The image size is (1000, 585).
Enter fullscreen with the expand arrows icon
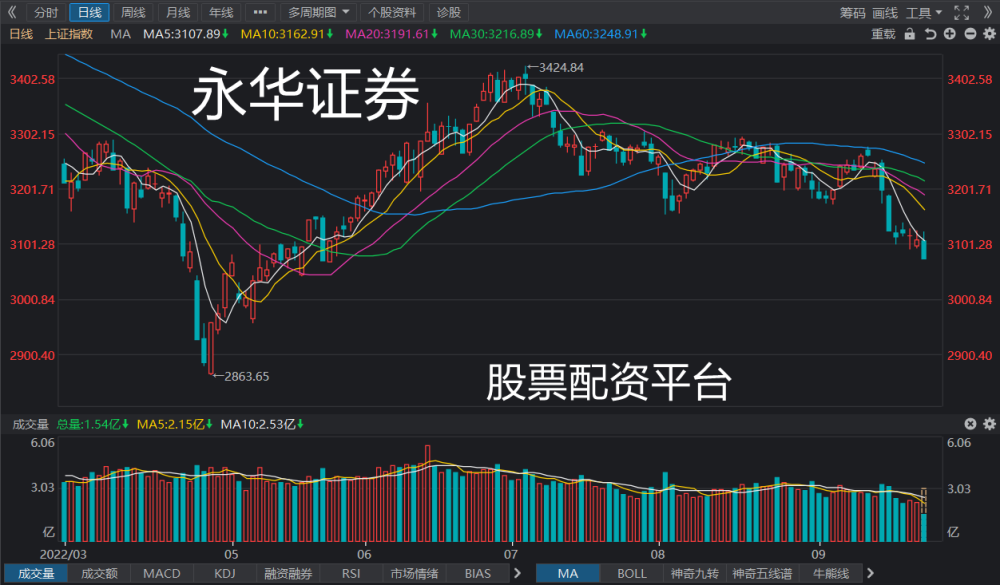click(x=961, y=13)
